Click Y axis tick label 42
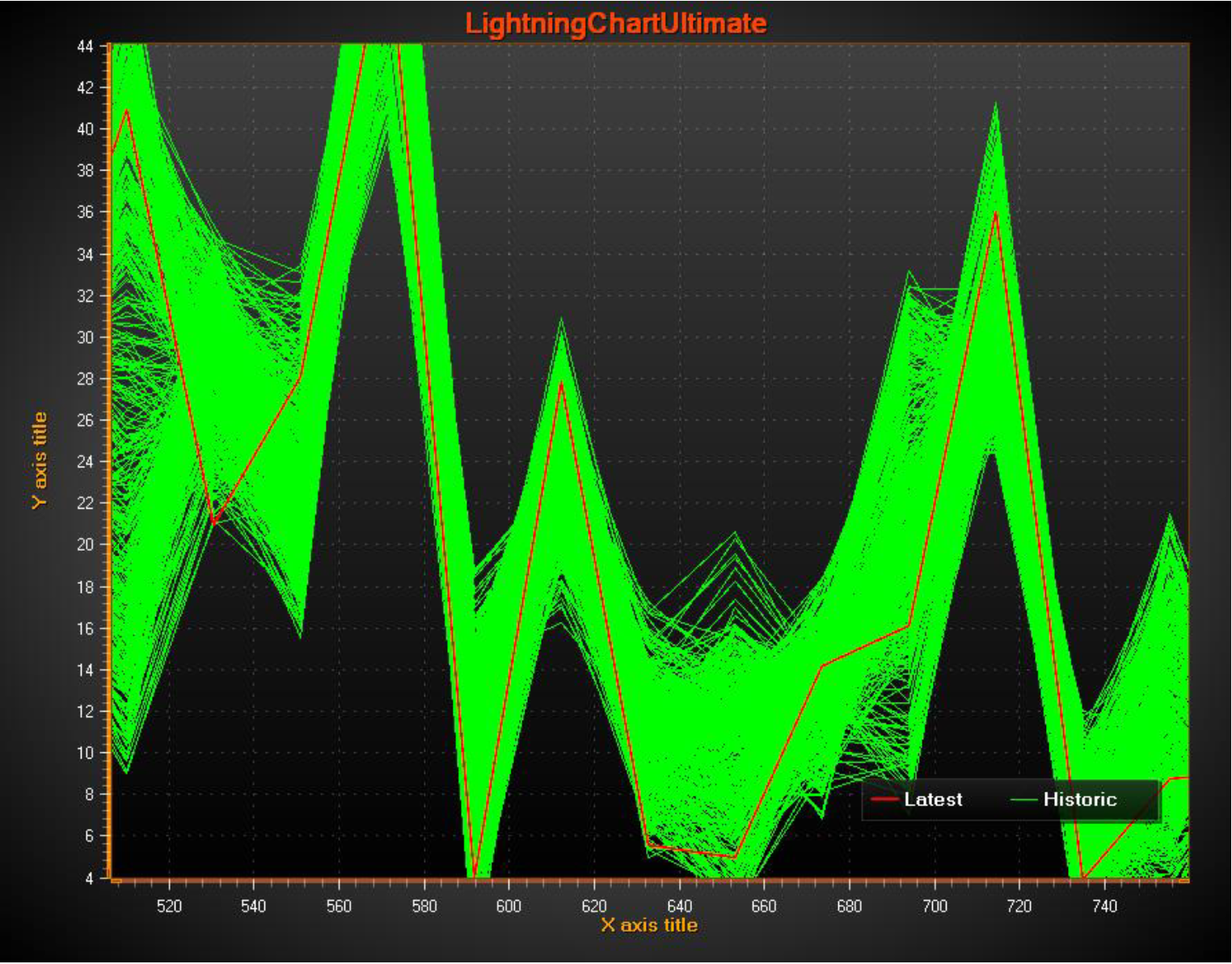This screenshot has width=1232, height=964. [x=86, y=87]
